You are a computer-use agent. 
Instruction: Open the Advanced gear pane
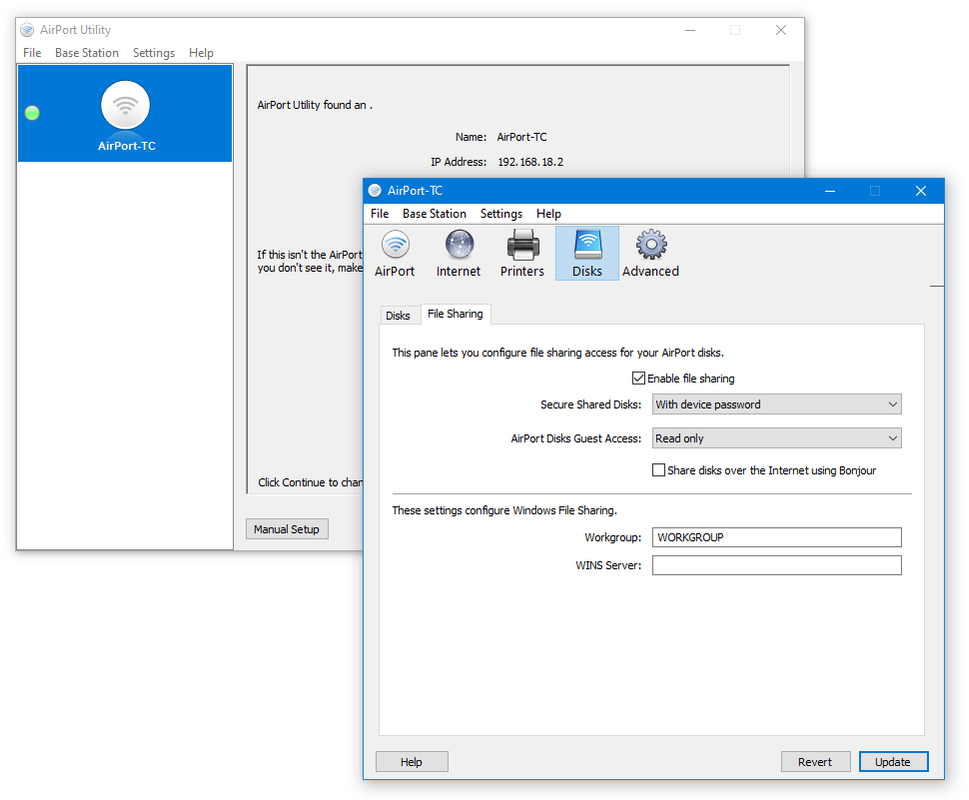[x=651, y=253]
